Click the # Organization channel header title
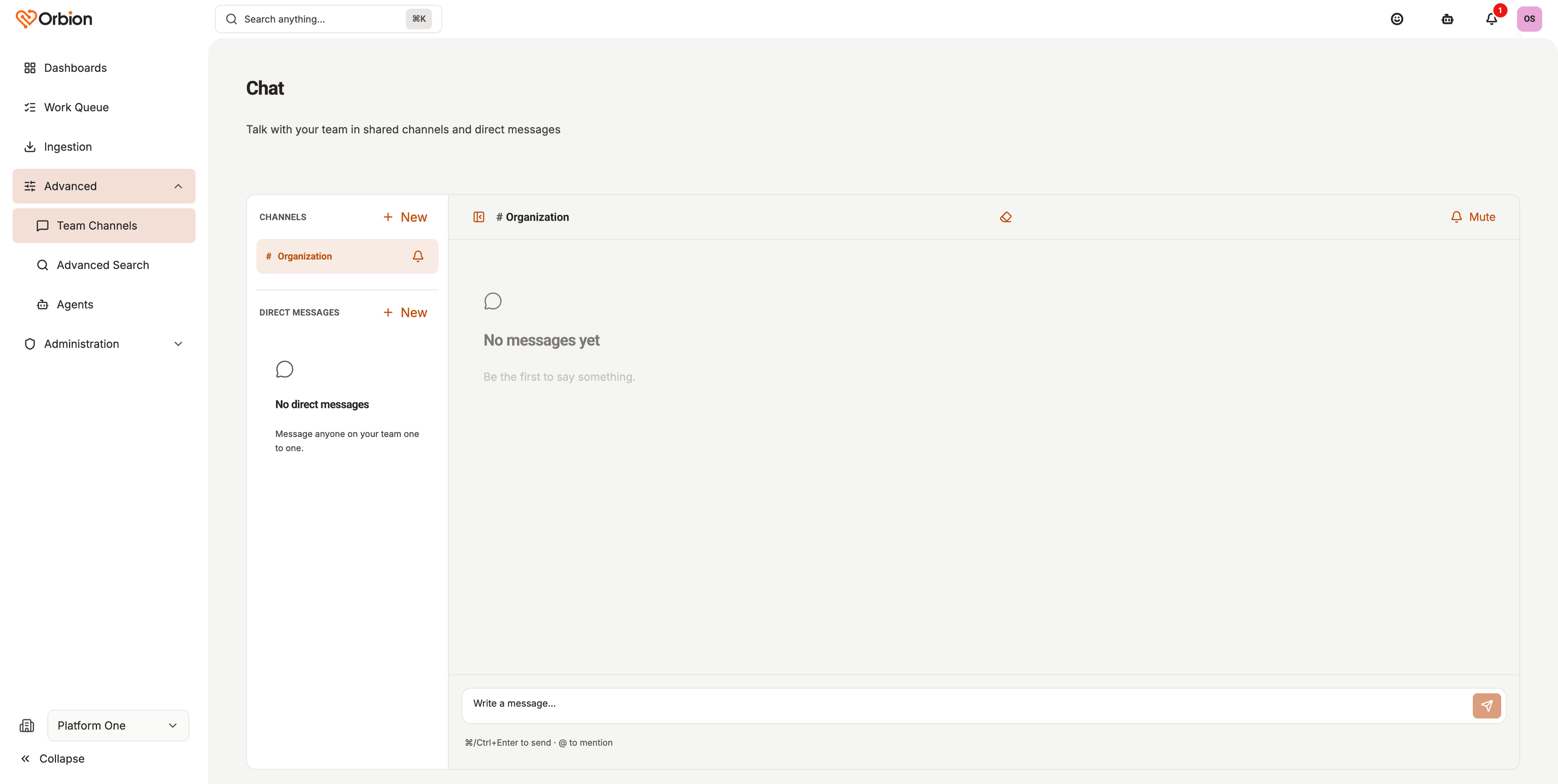 (x=532, y=217)
